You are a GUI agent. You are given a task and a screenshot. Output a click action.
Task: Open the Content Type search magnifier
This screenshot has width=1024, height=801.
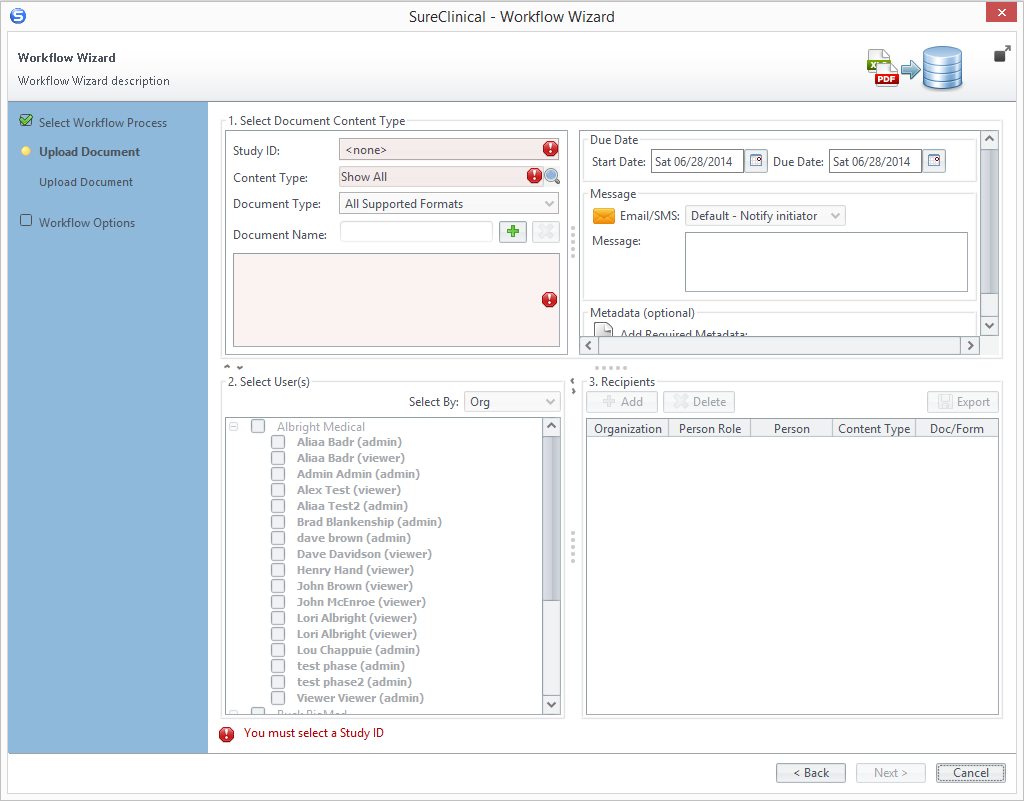552,176
